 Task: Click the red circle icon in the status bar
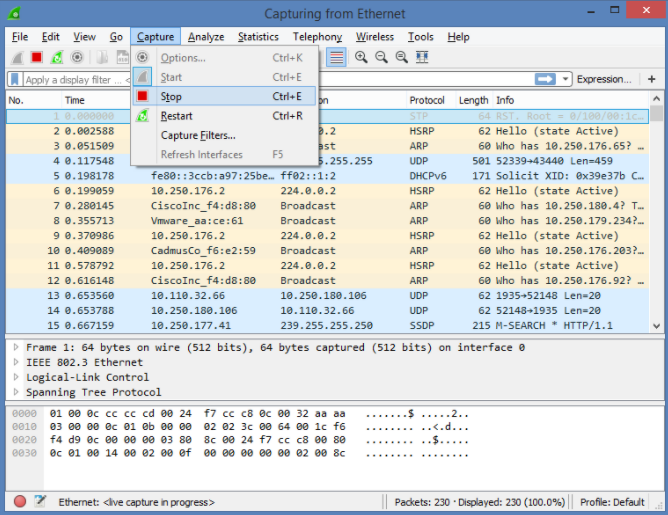point(20,502)
